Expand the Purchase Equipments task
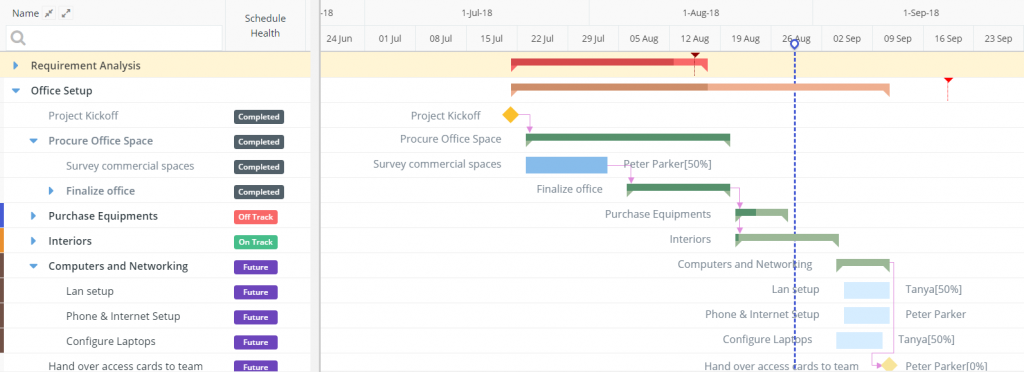Image resolution: width=1024 pixels, height=372 pixels. coord(33,216)
